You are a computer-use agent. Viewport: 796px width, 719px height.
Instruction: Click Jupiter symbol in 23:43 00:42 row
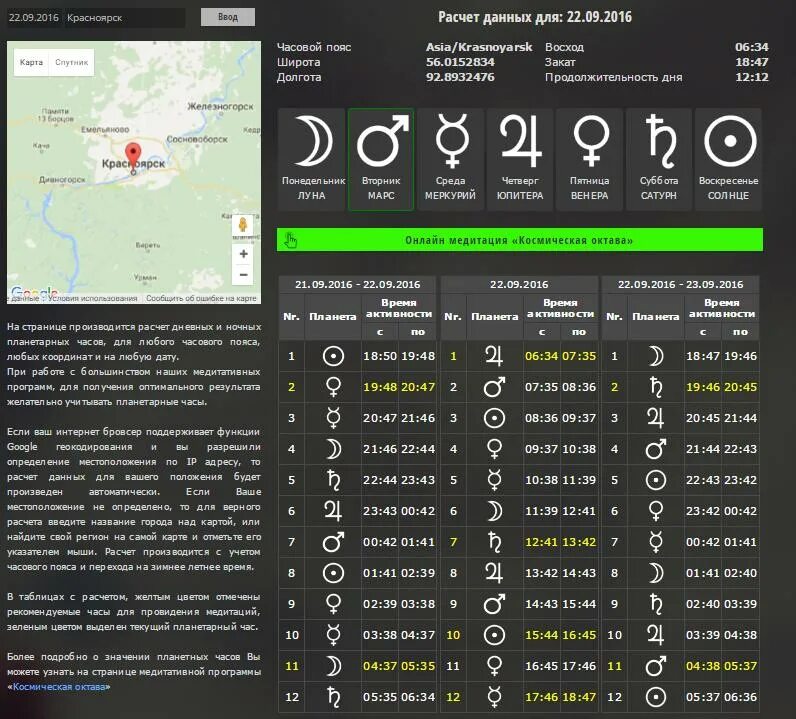333,511
